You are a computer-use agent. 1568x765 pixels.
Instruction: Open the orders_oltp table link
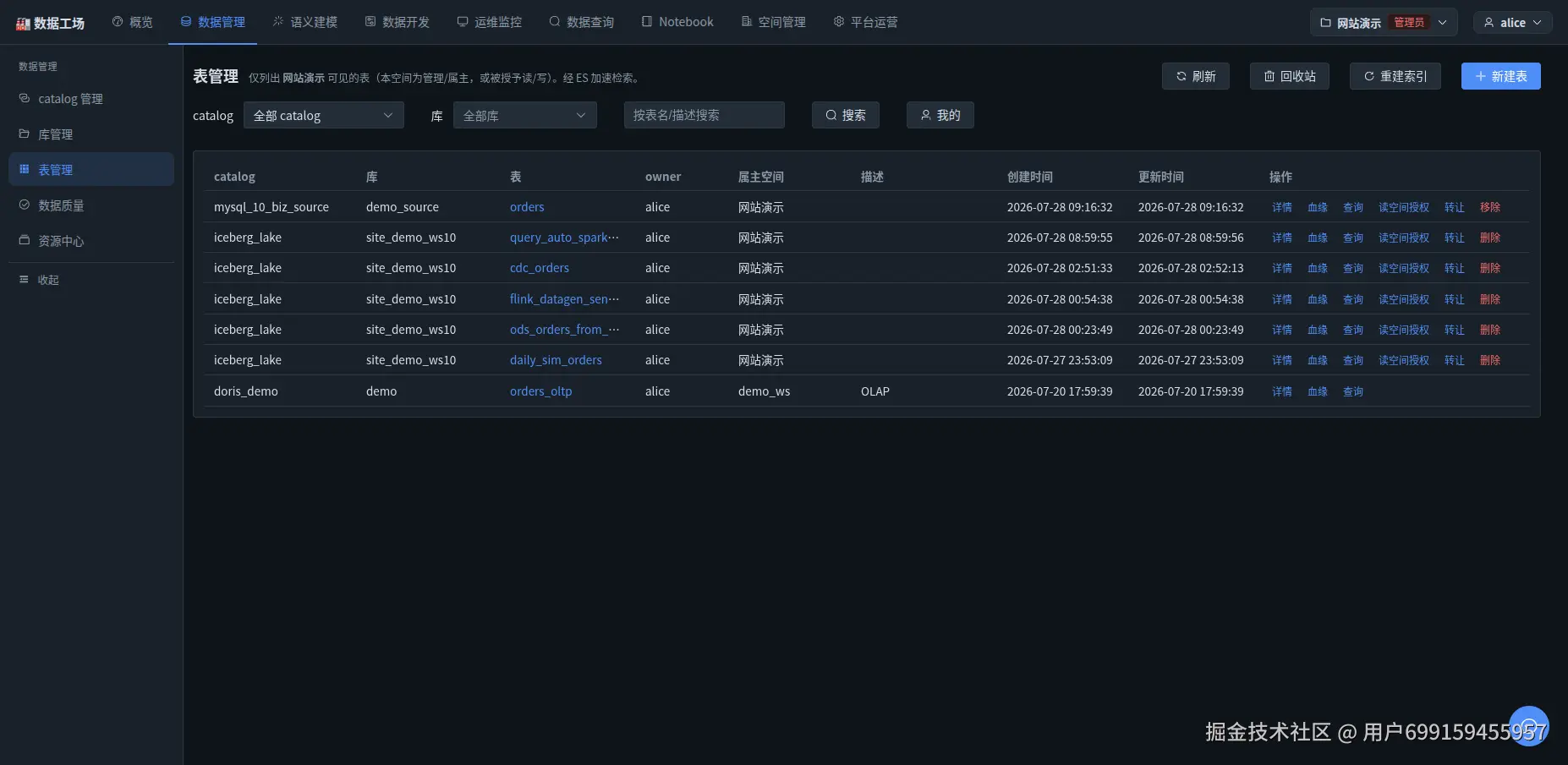coord(540,391)
